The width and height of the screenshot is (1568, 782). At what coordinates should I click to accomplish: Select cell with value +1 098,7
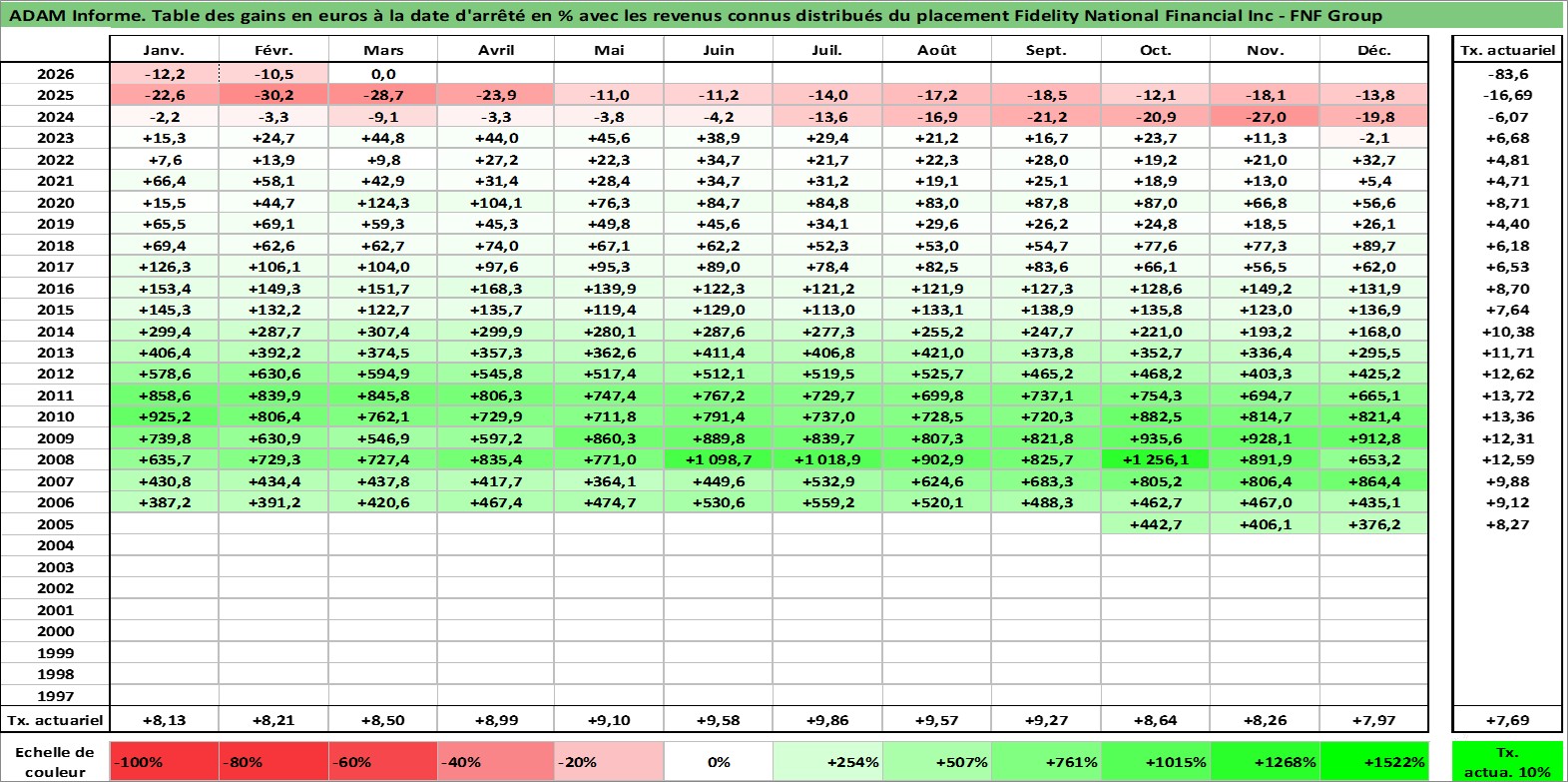click(x=719, y=459)
